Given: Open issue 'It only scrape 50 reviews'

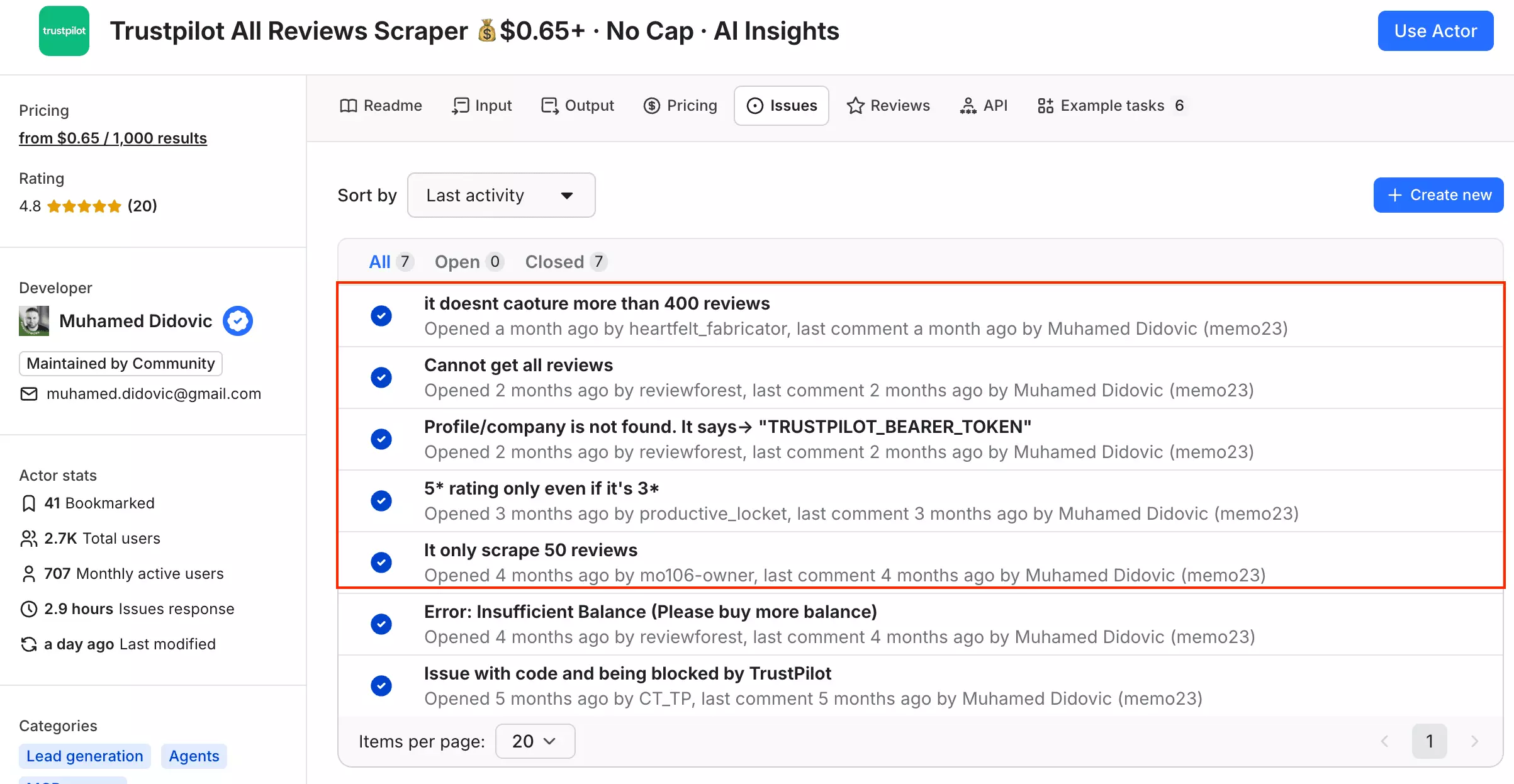Looking at the screenshot, I should pos(530,550).
